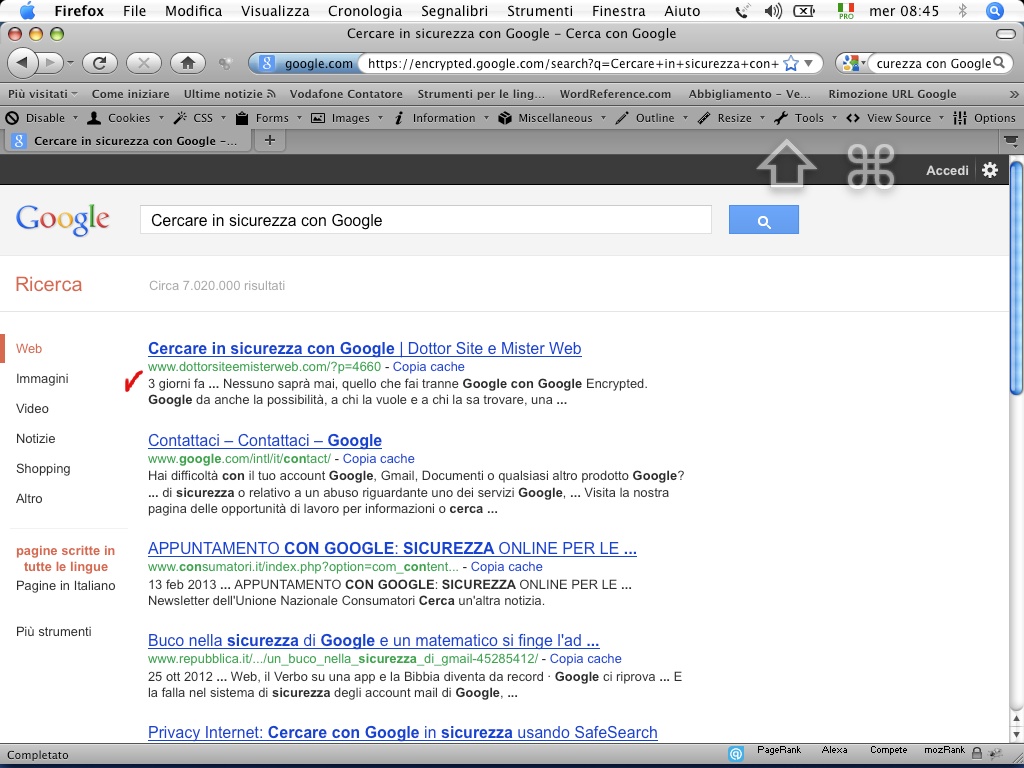This screenshot has width=1024, height=768.
Task: Click the Apple menu logo
Action: click(x=27, y=10)
